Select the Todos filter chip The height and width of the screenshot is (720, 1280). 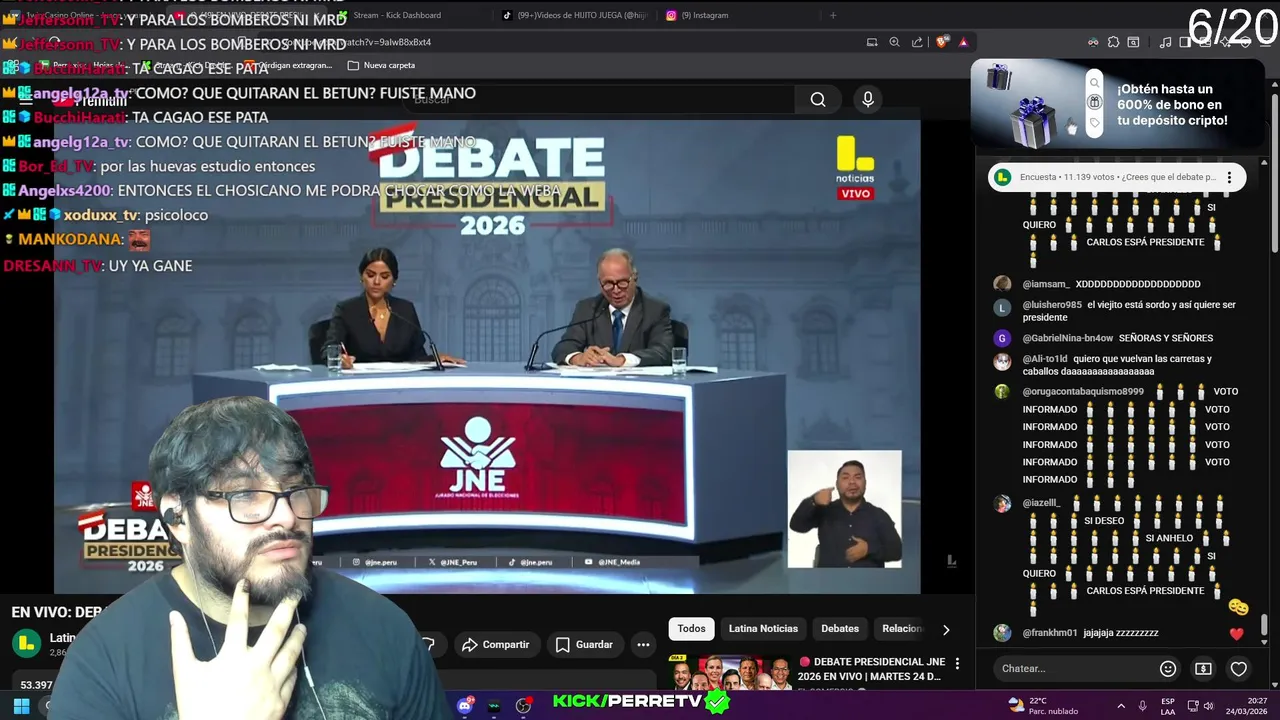[x=691, y=629]
